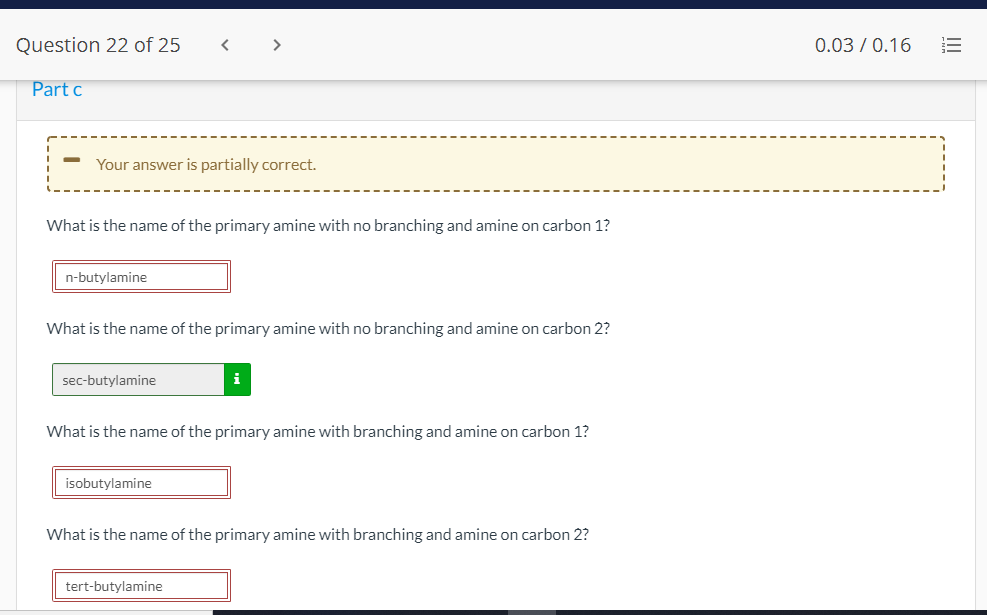Select the tert-butylamine answer field
The width and height of the screenshot is (987, 615).
[140, 585]
